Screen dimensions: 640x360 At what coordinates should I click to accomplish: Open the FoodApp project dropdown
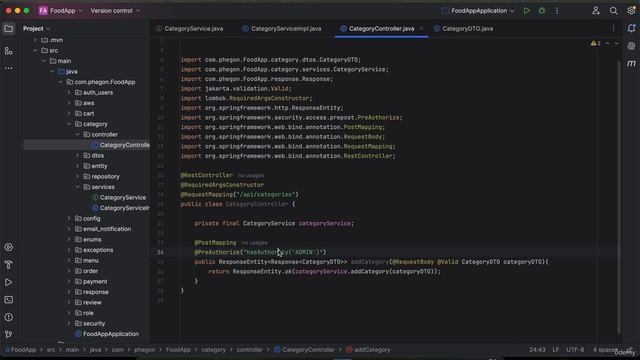(60, 11)
